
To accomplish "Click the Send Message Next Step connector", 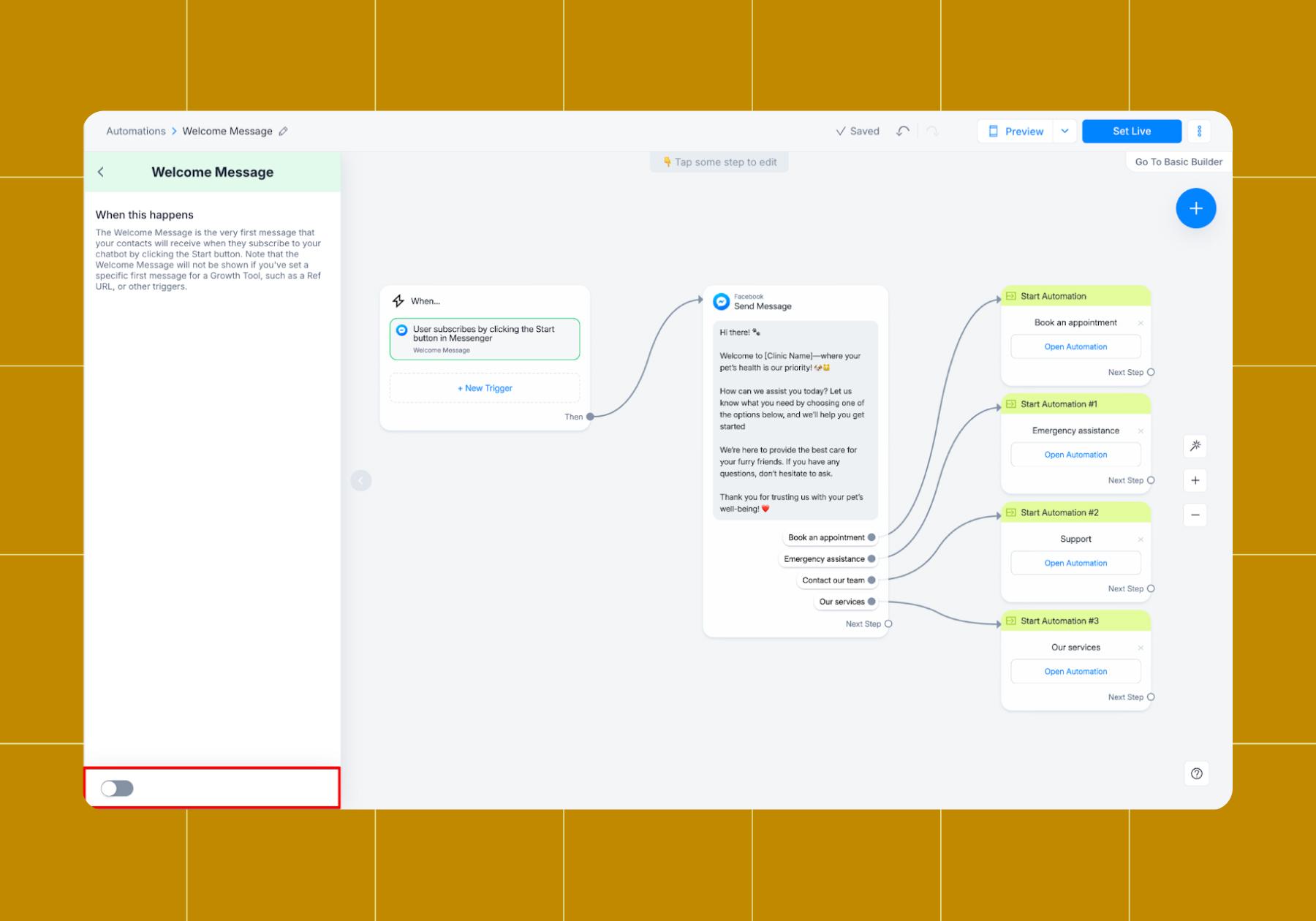I will point(888,624).
